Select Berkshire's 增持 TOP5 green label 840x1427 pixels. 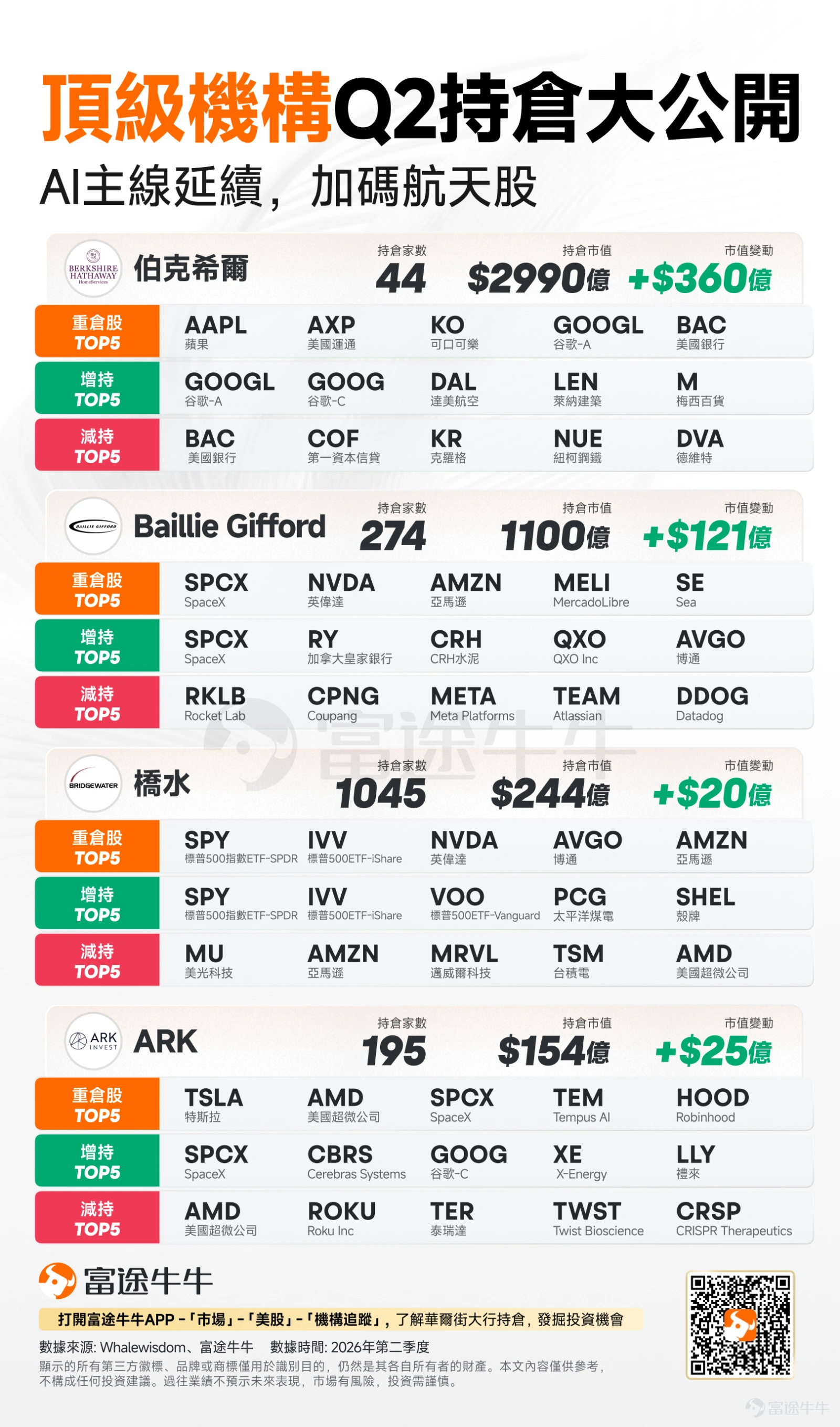coord(97,389)
